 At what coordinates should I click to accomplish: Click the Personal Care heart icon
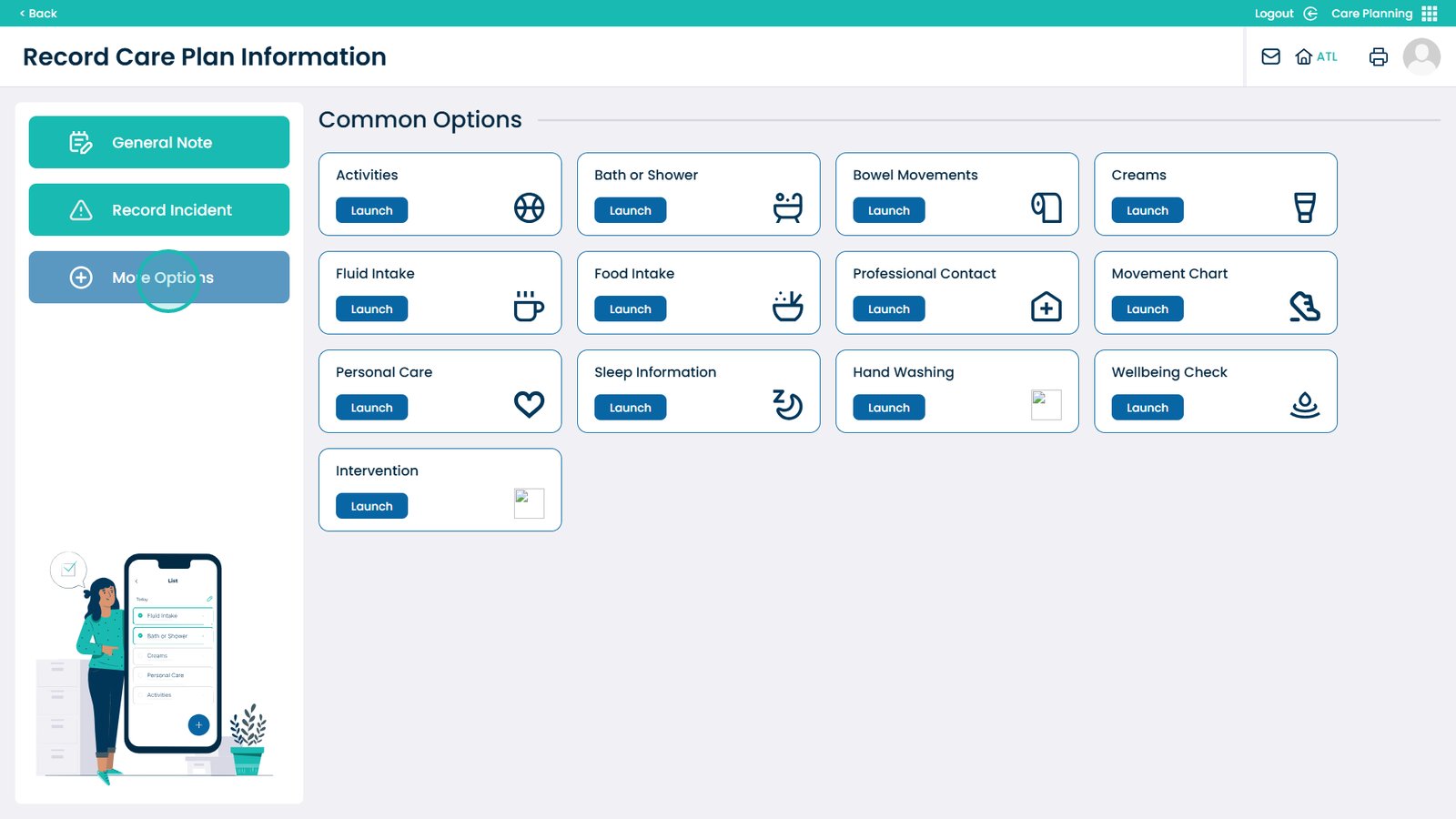click(x=529, y=404)
